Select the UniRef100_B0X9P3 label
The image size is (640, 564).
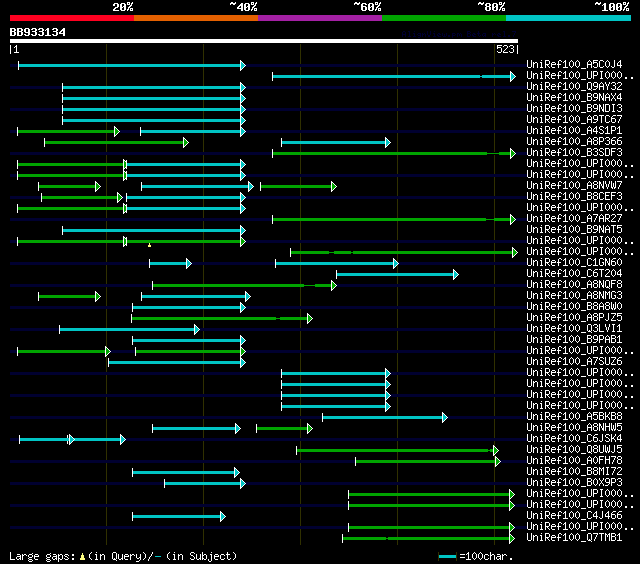click(574, 482)
